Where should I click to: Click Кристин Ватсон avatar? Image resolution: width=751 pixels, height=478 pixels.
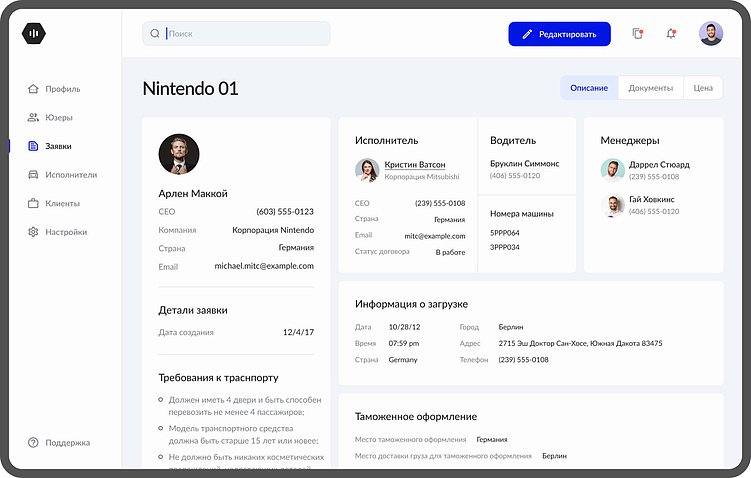click(x=367, y=170)
